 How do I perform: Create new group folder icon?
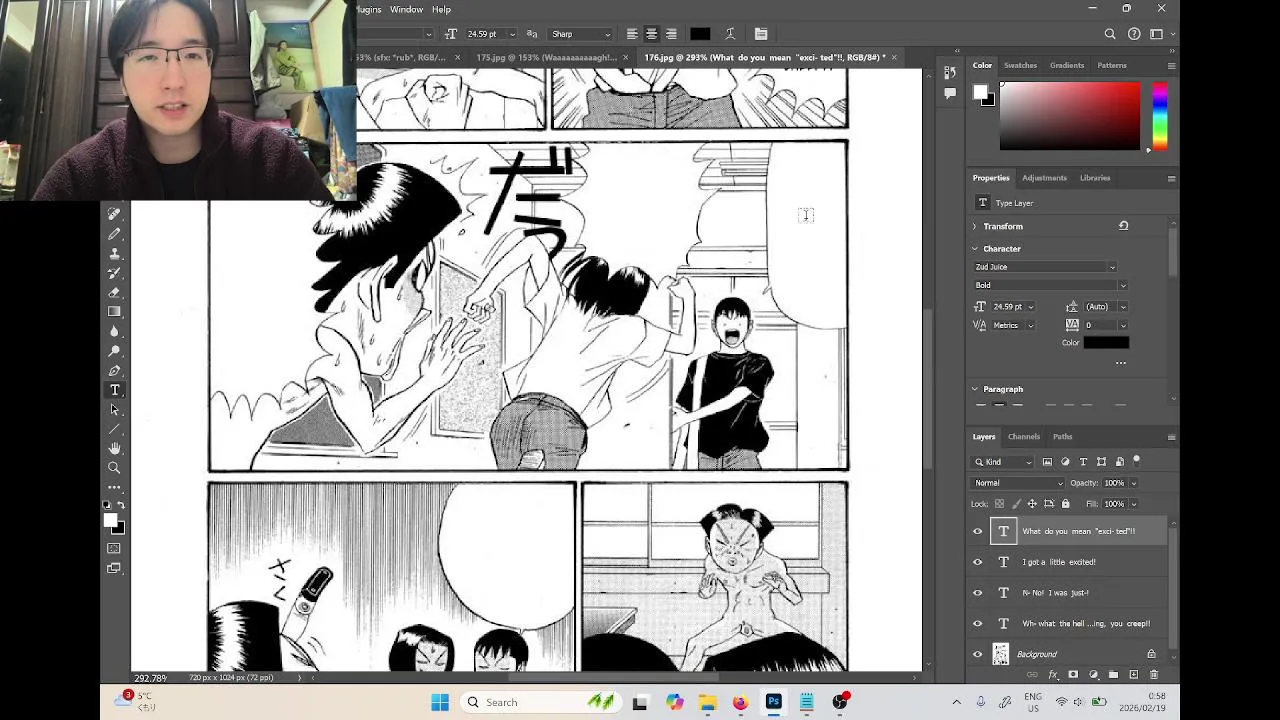[x=1113, y=675]
